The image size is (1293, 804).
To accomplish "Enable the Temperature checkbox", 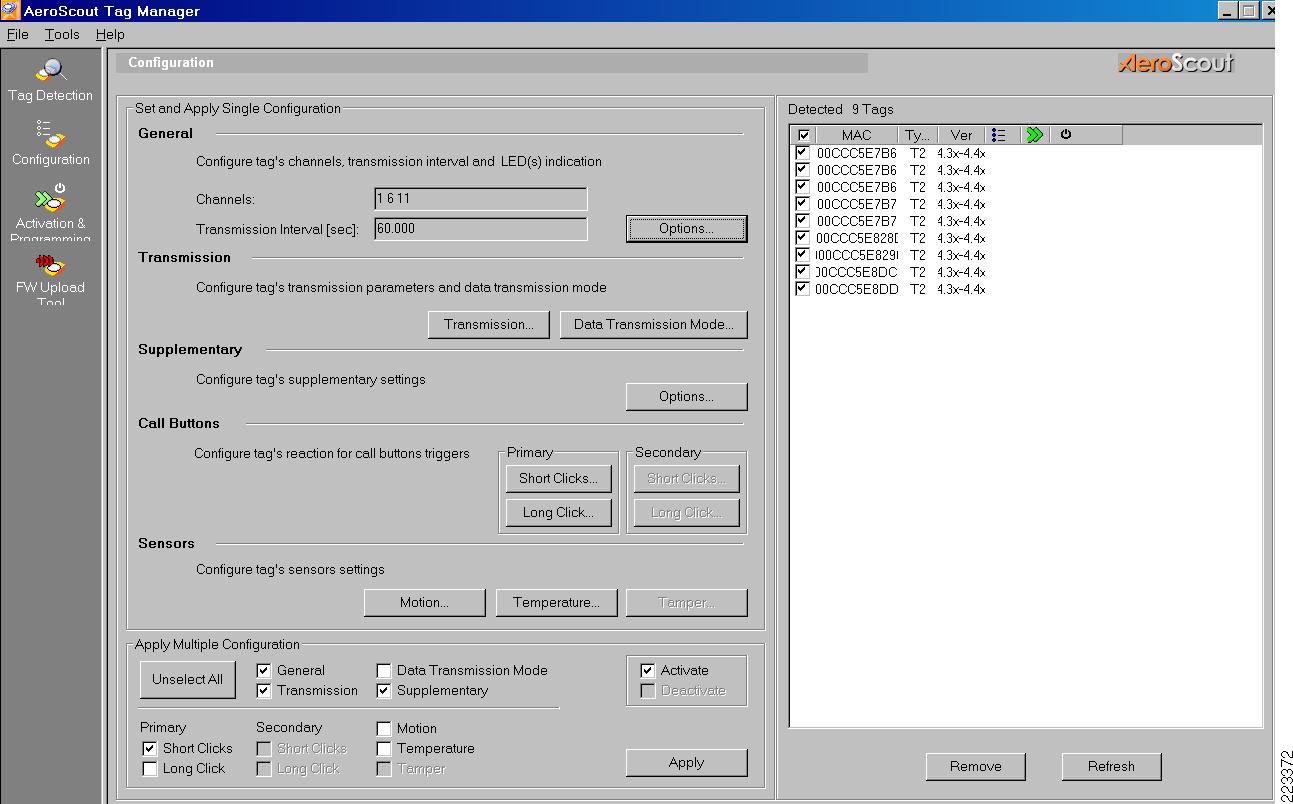I will pyautogui.click(x=384, y=748).
